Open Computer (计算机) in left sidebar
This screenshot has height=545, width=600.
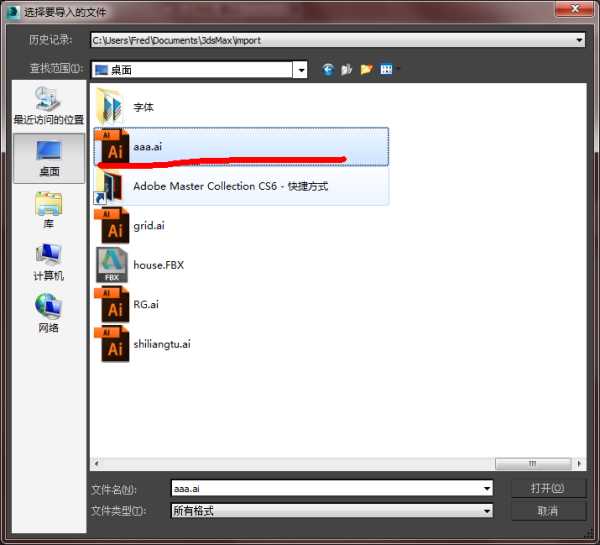coord(48,262)
